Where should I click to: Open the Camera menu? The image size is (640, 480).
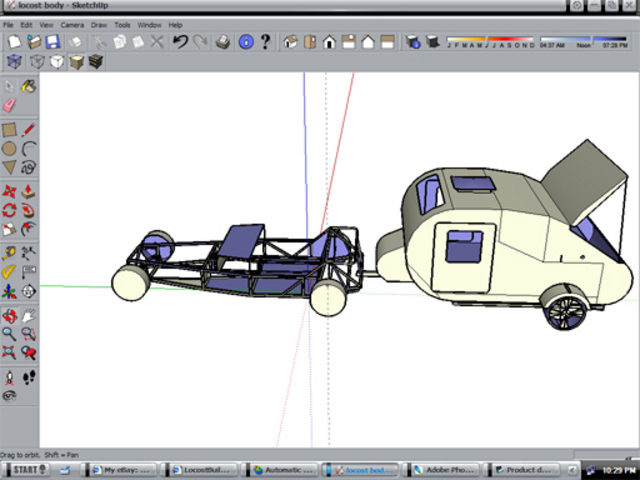72,25
